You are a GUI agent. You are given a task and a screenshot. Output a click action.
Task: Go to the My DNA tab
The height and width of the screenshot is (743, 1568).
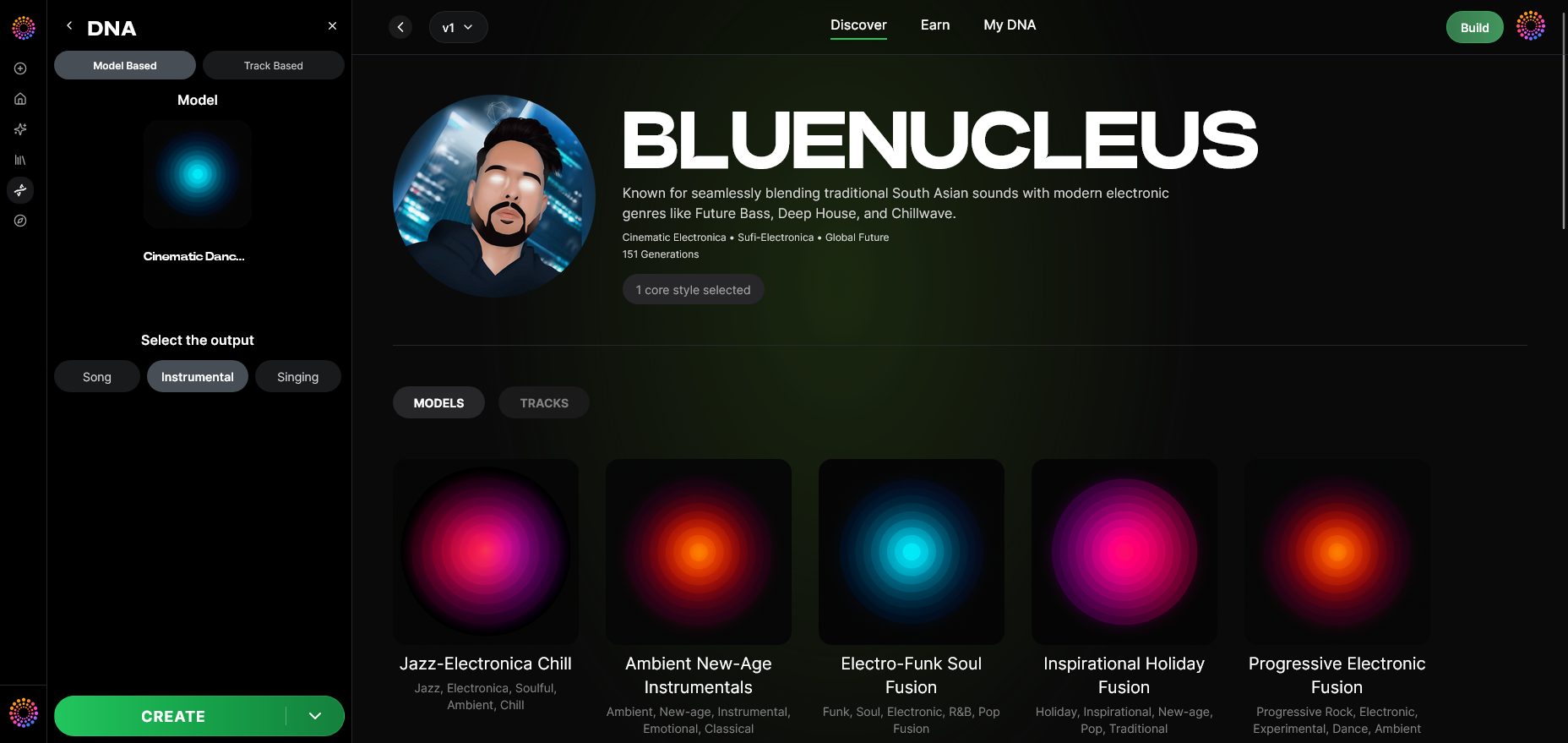point(1010,25)
